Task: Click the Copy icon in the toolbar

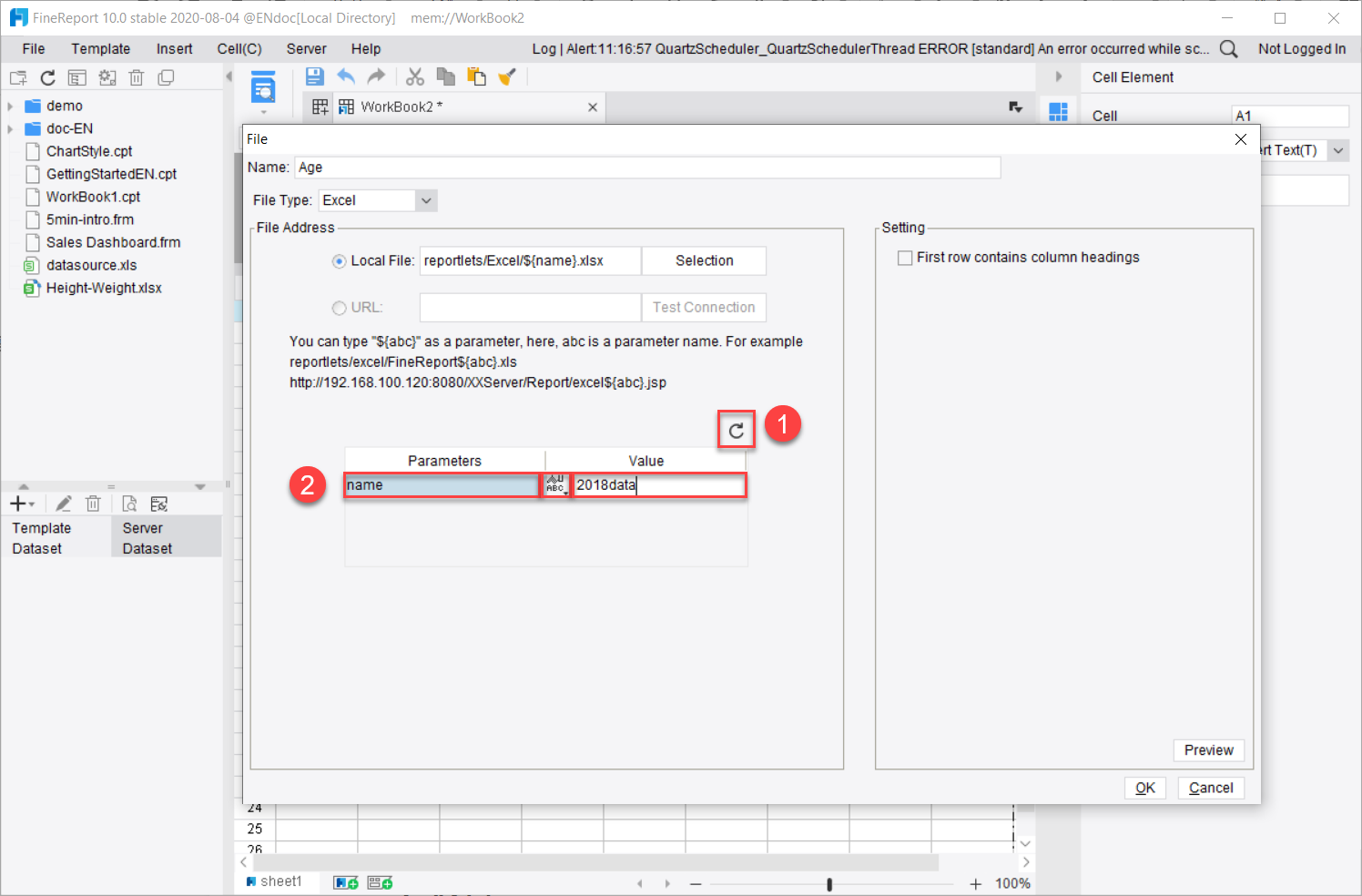Action: click(445, 76)
